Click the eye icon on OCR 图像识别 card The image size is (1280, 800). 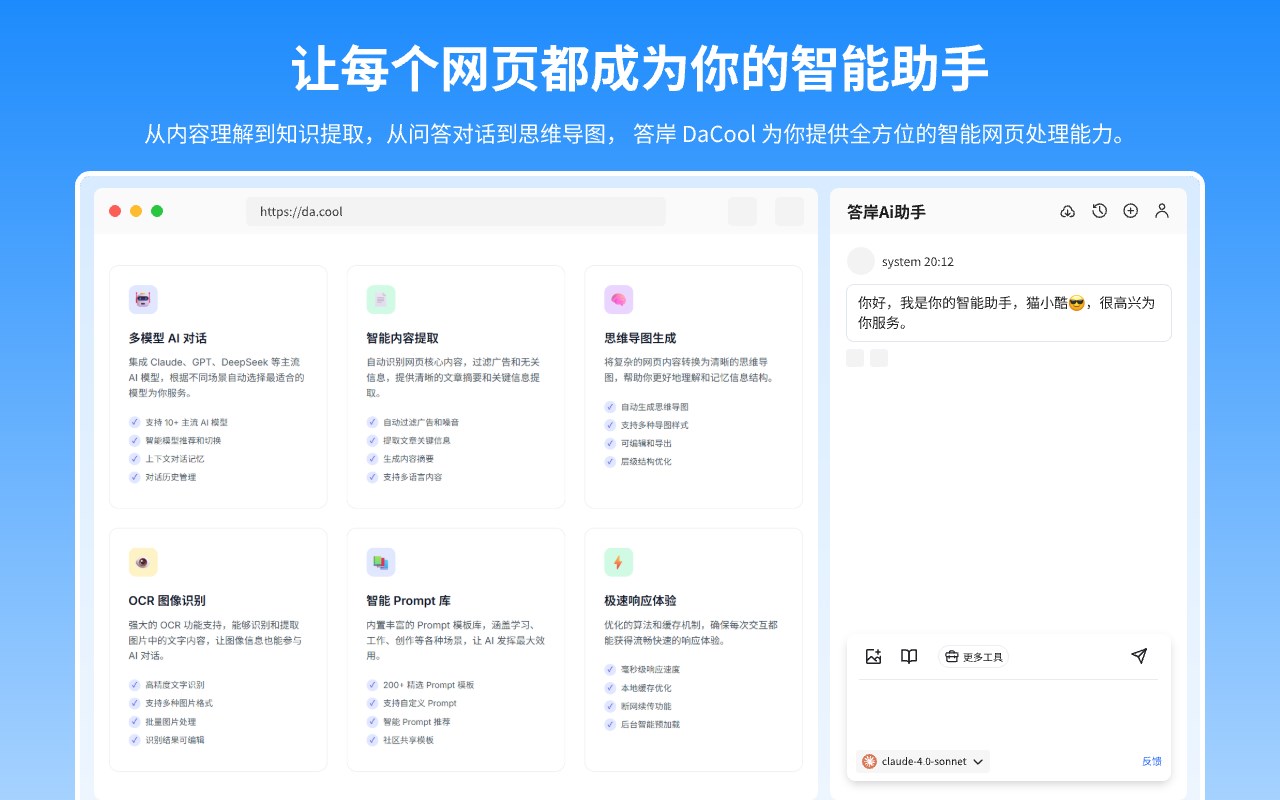coord(143,562)
